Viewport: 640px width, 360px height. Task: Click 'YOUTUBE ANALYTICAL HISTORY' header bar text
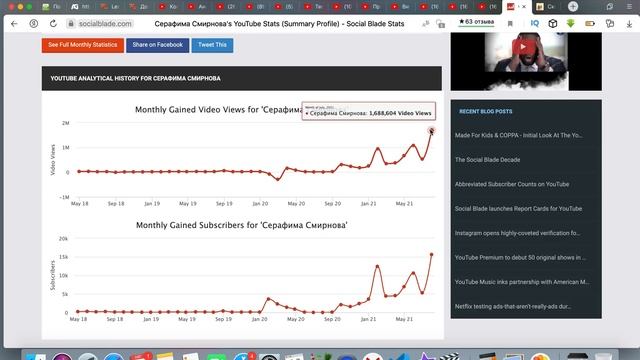136,78
